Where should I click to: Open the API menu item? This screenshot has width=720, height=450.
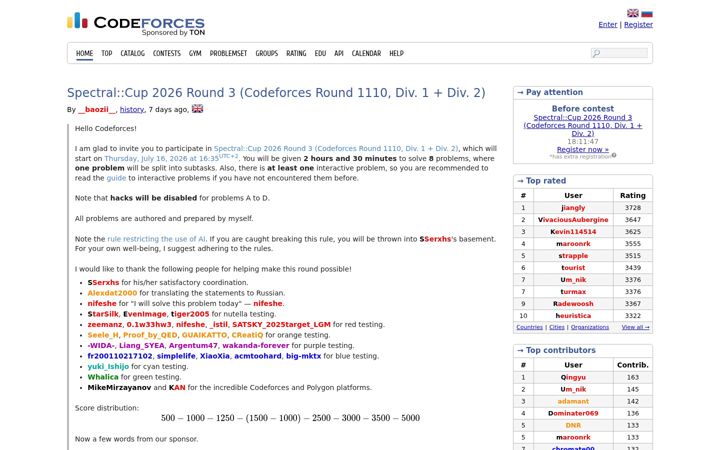tap(339, 53)
